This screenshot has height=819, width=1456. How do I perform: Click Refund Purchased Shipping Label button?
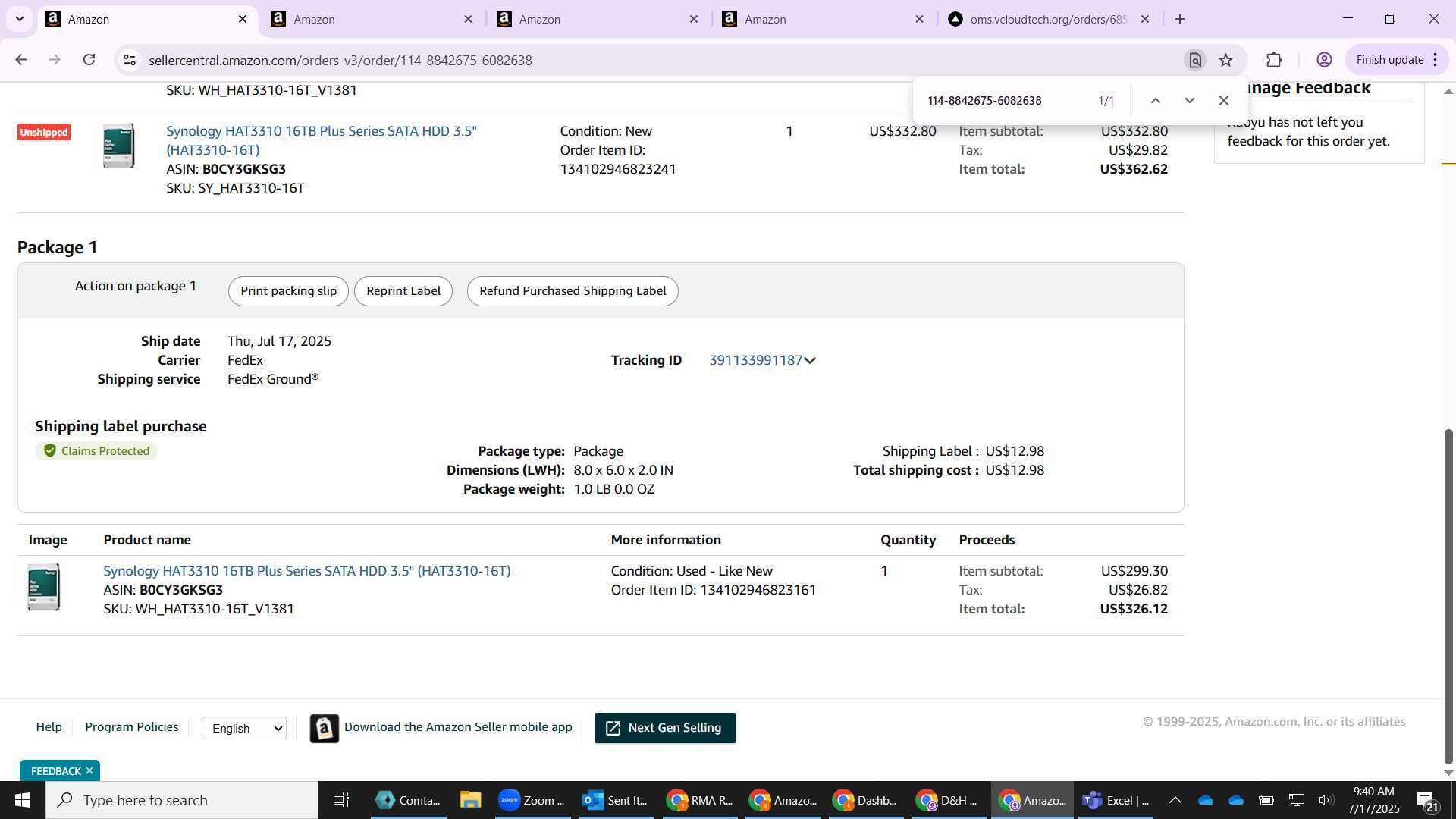(x=573, y=291)
